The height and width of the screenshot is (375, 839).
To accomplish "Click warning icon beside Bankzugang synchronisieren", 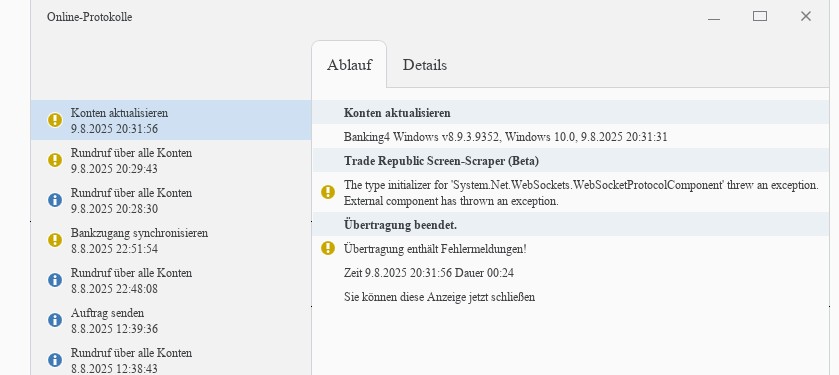I will pyautogui.click(x=55, y=240).
